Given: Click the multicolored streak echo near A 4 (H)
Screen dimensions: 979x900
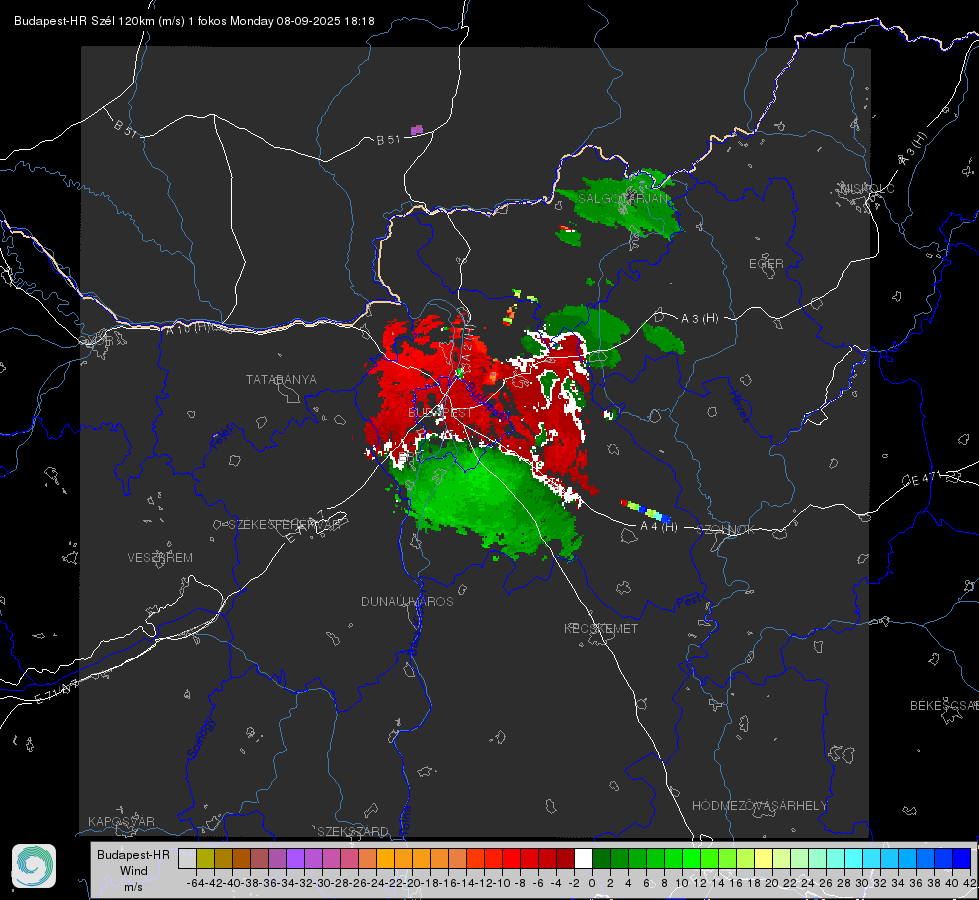Looking at the screenshot, I should click(x=646, y=511).
